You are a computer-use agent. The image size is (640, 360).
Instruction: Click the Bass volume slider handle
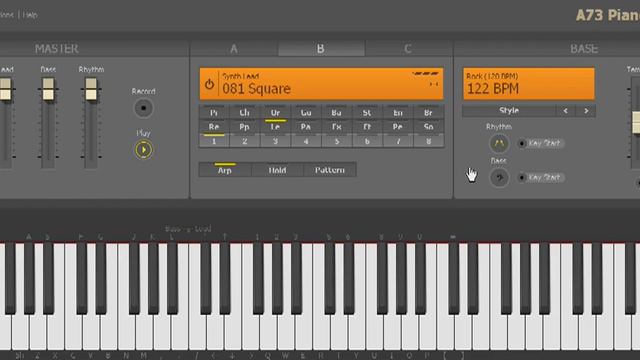coord(48,89)
